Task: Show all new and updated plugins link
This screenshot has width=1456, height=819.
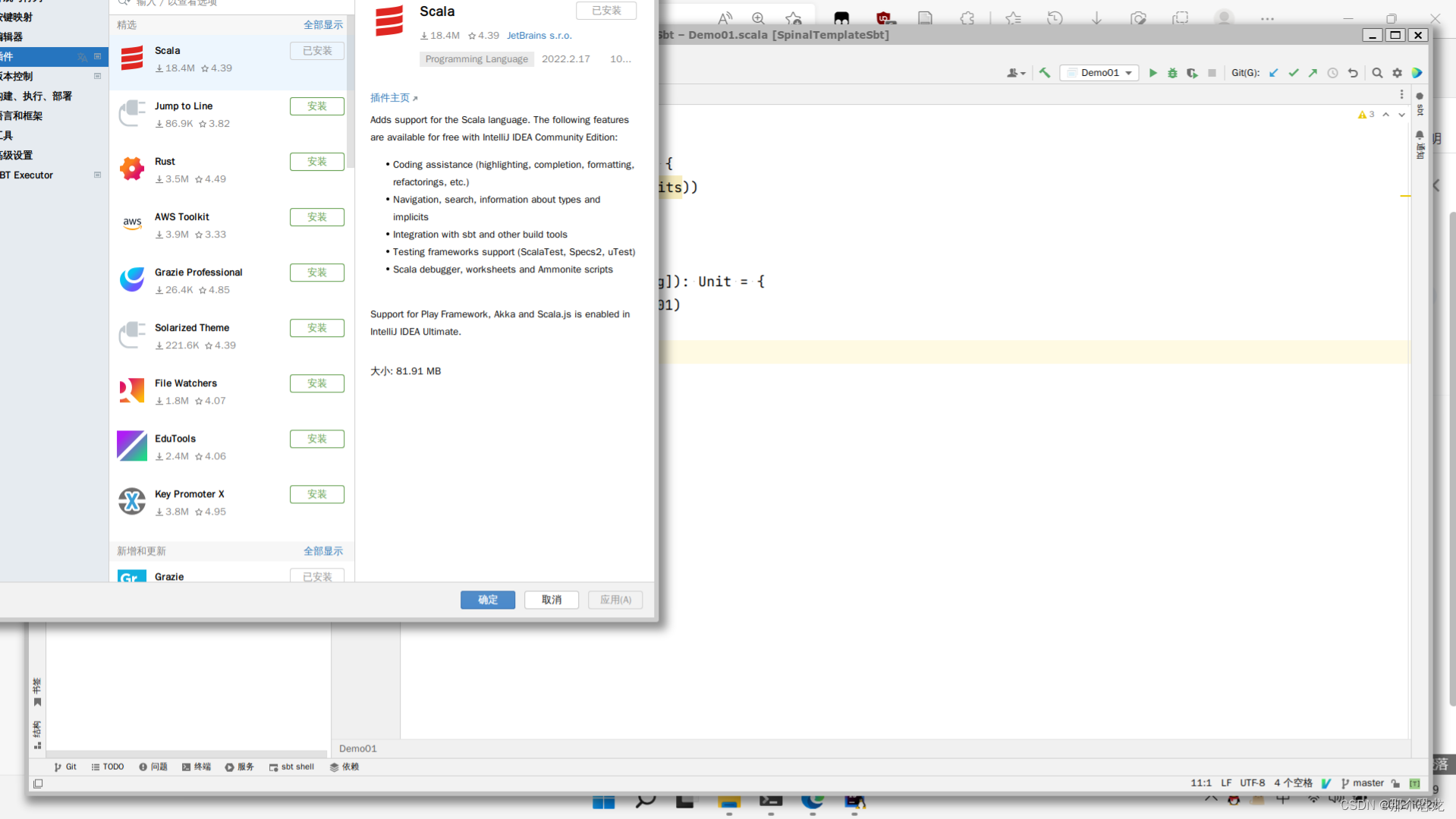Action: tap(323, 551)
